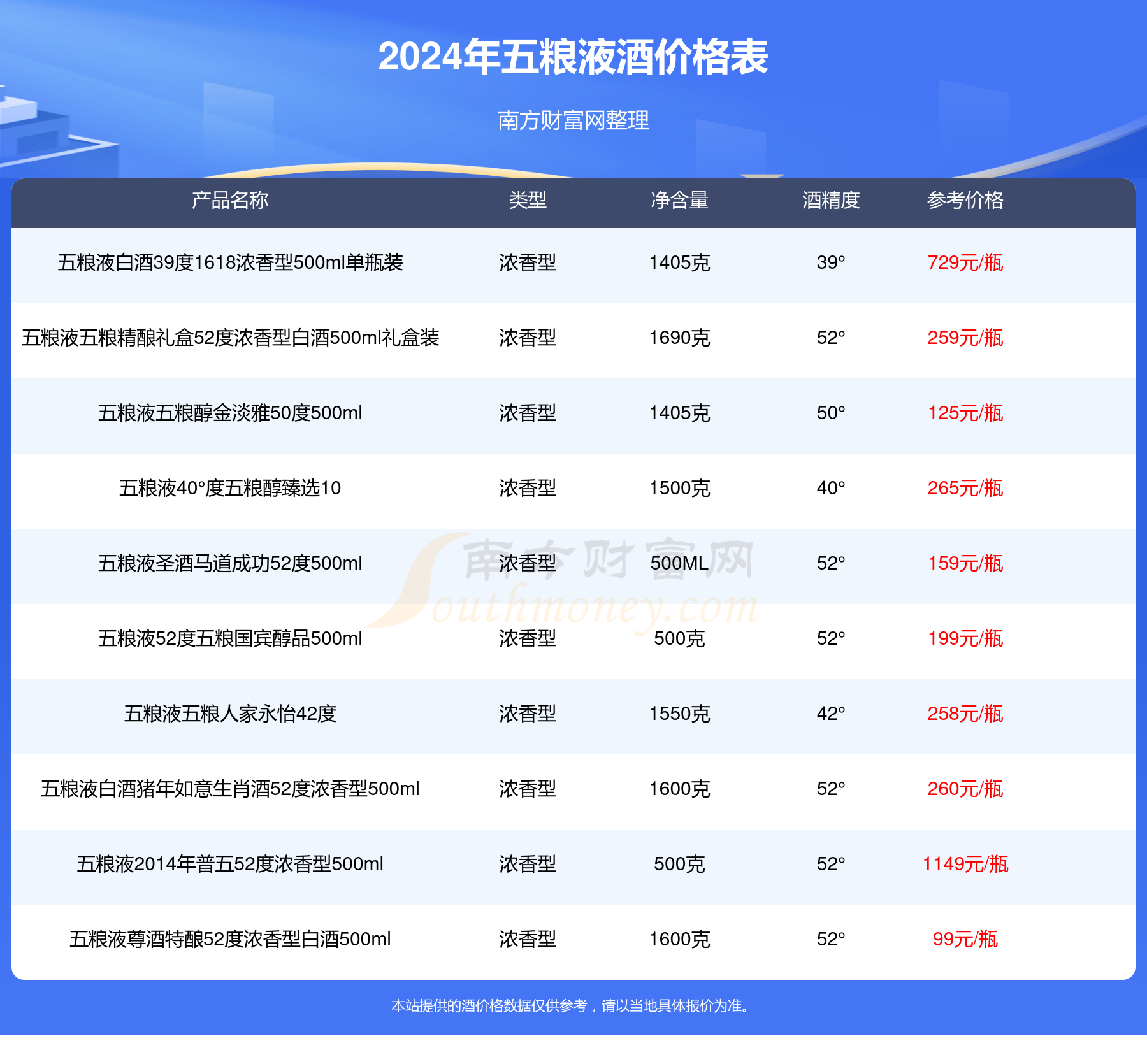Click the price 99元/瓶

[965, 939]
